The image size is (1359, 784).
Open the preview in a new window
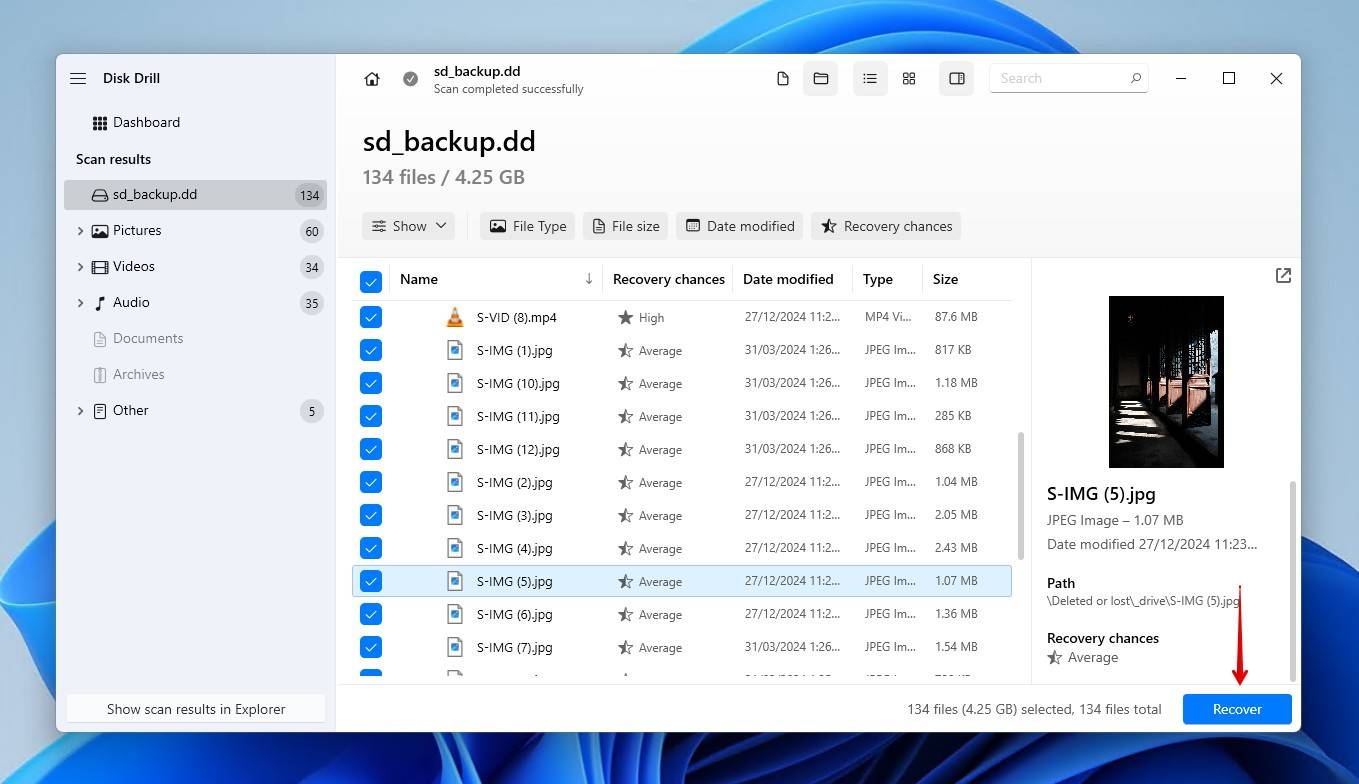(x=1283, y=275)
